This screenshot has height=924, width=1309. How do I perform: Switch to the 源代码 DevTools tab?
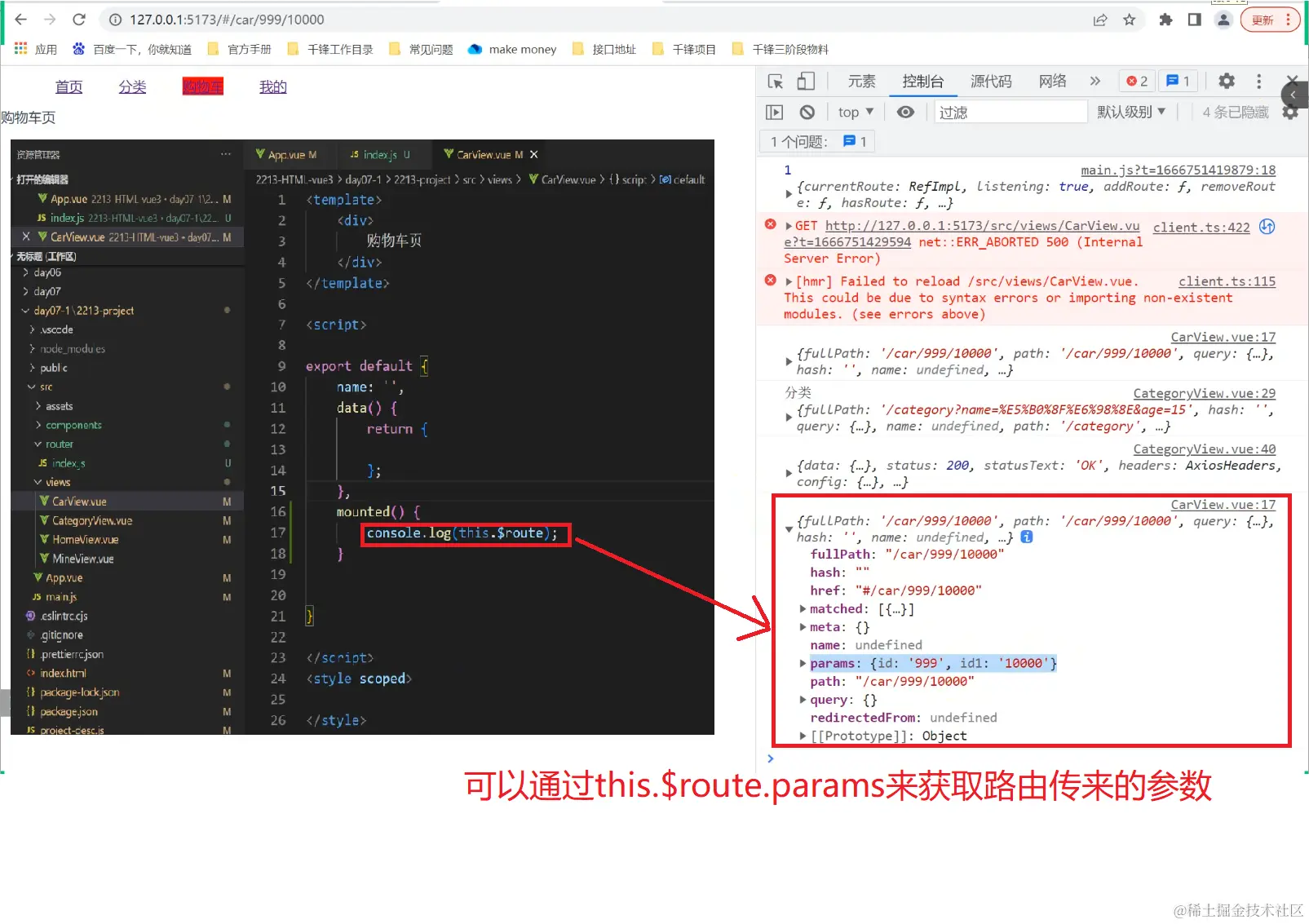pos(991,81)
